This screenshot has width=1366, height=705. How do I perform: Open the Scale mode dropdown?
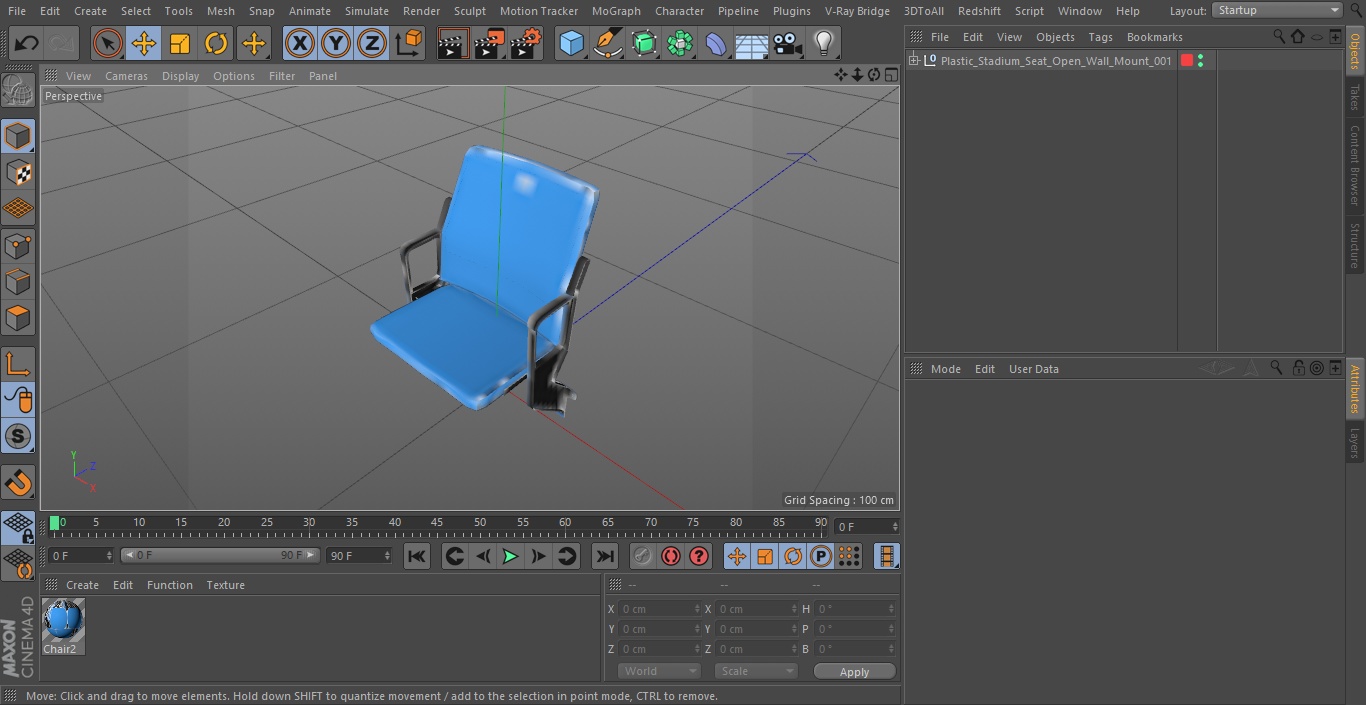[x=756, y=671]
